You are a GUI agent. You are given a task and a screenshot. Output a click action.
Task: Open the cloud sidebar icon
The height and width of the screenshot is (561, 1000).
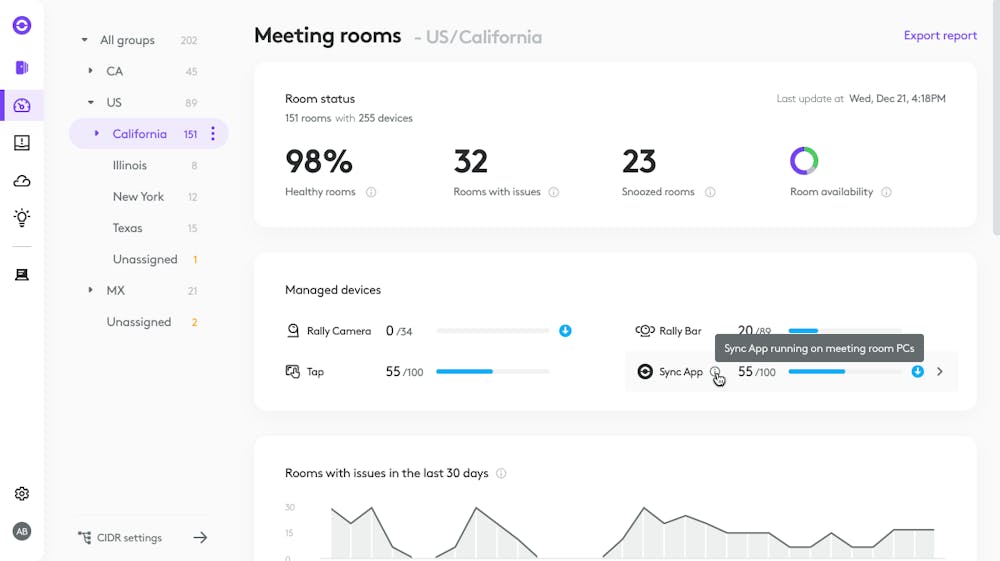pyautogui.click(x=22, y=181)
